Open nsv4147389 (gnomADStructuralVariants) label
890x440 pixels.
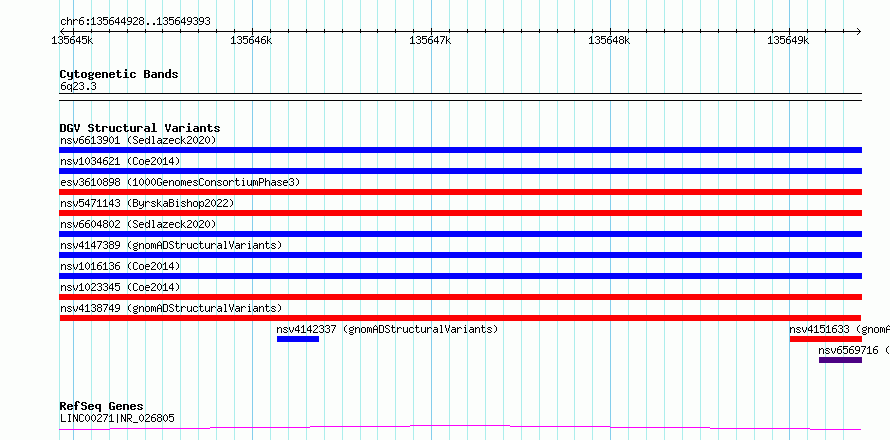(171, 245)
